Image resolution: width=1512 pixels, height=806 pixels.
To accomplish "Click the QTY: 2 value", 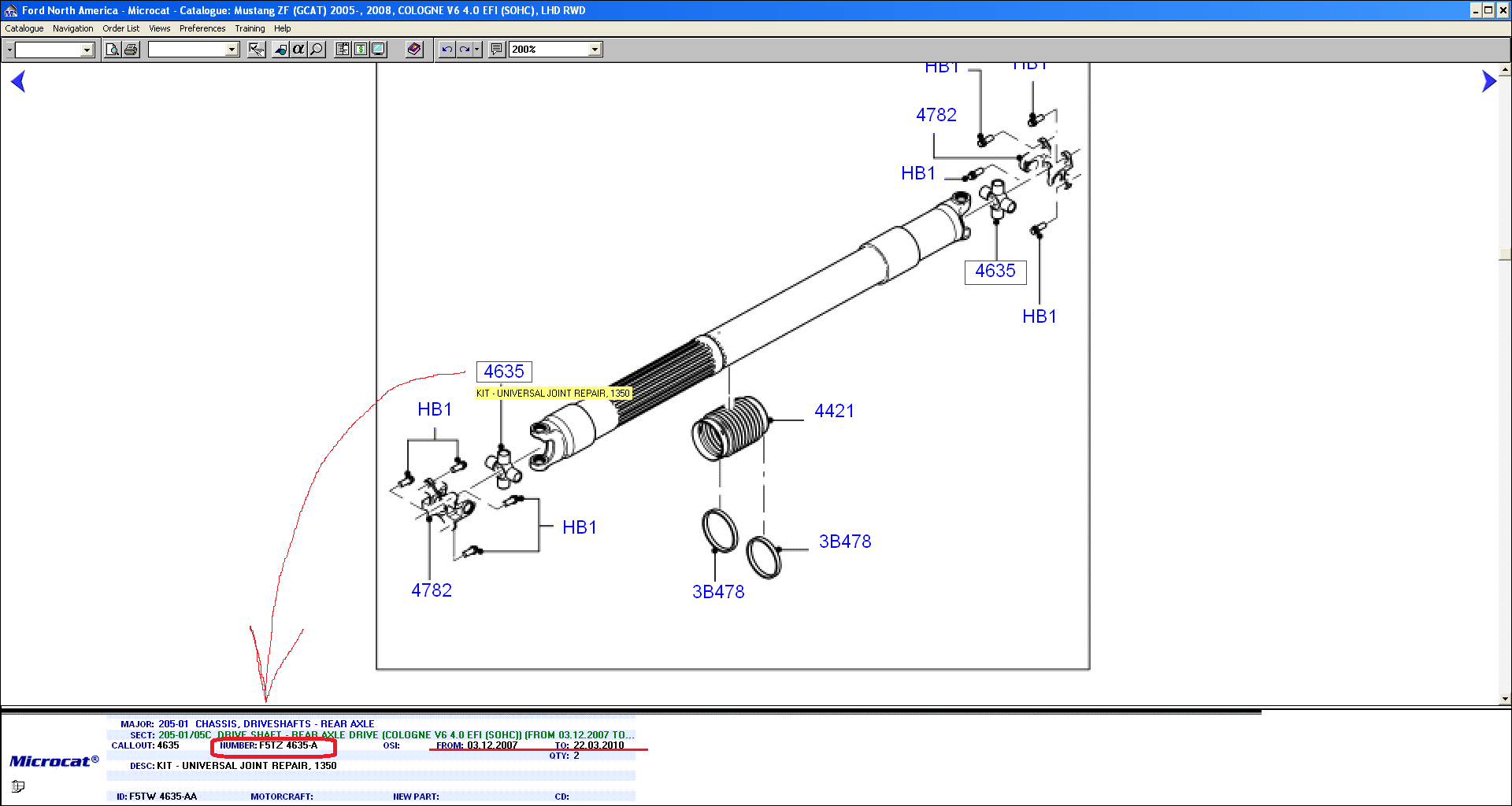I will [x=576, y=756].
